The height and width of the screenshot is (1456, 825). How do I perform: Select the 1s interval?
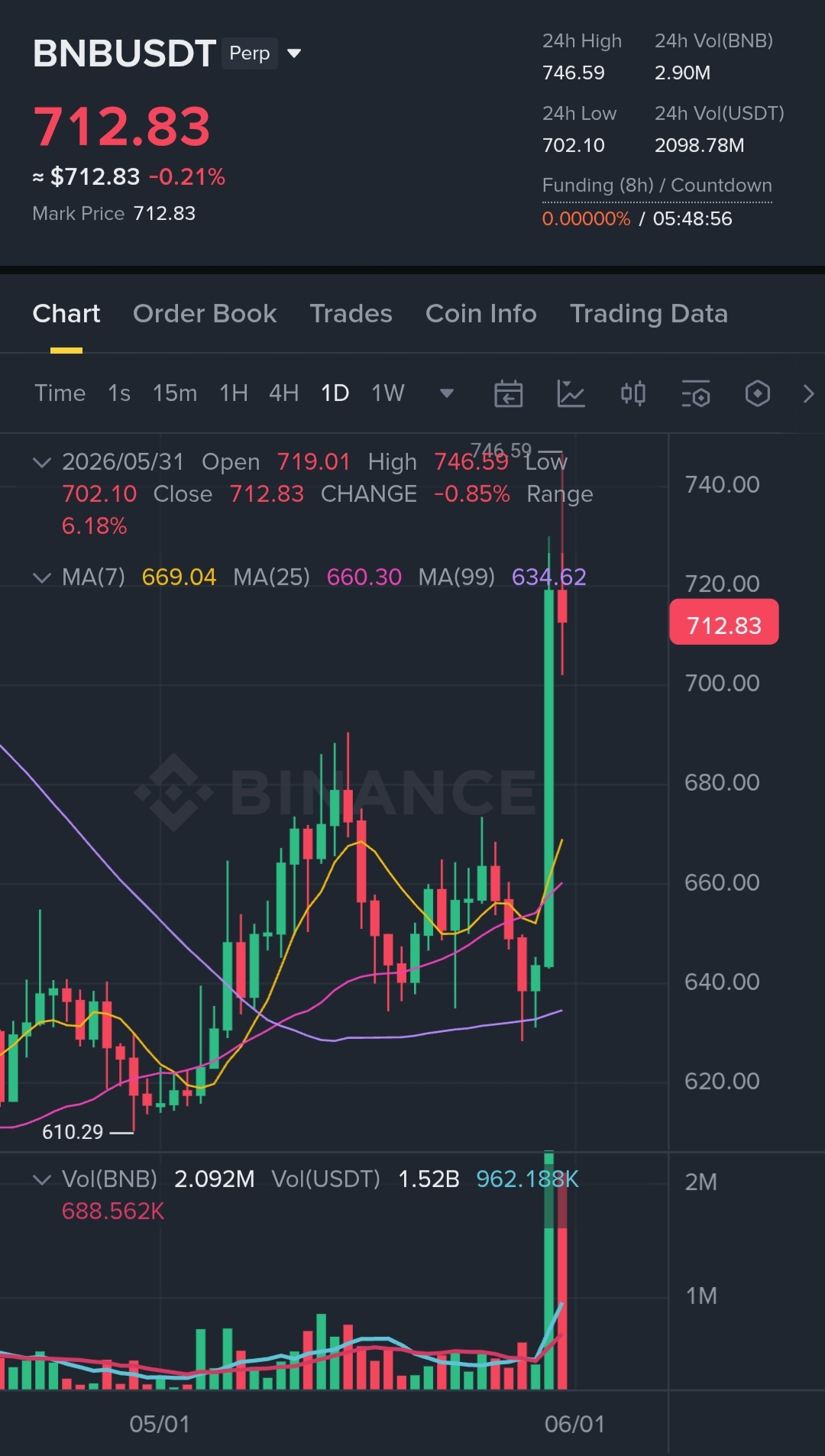point(119,393)
